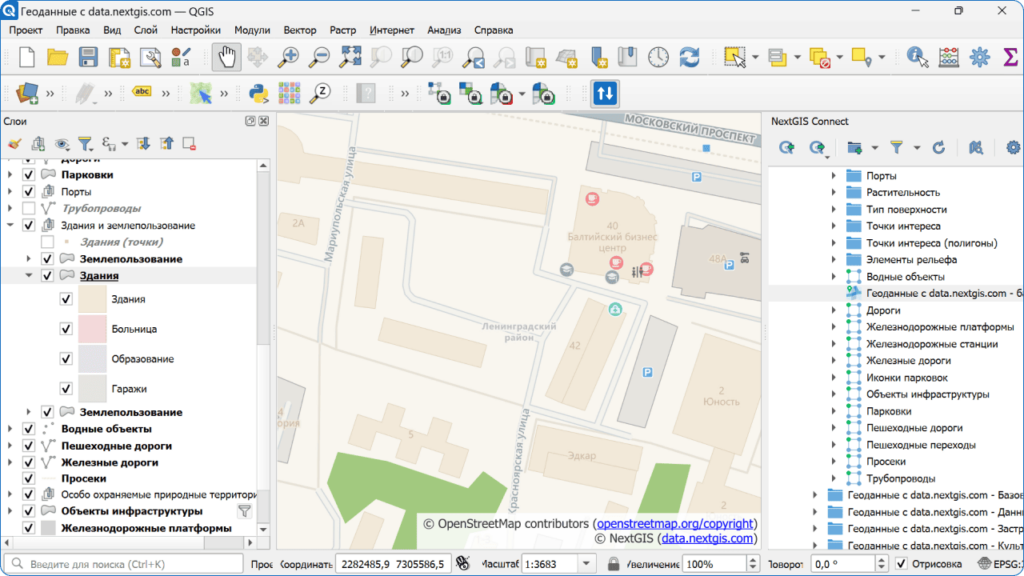Open the Вектор menu
The width and height of the screenshot is (1024, 576).
(299, 30)
